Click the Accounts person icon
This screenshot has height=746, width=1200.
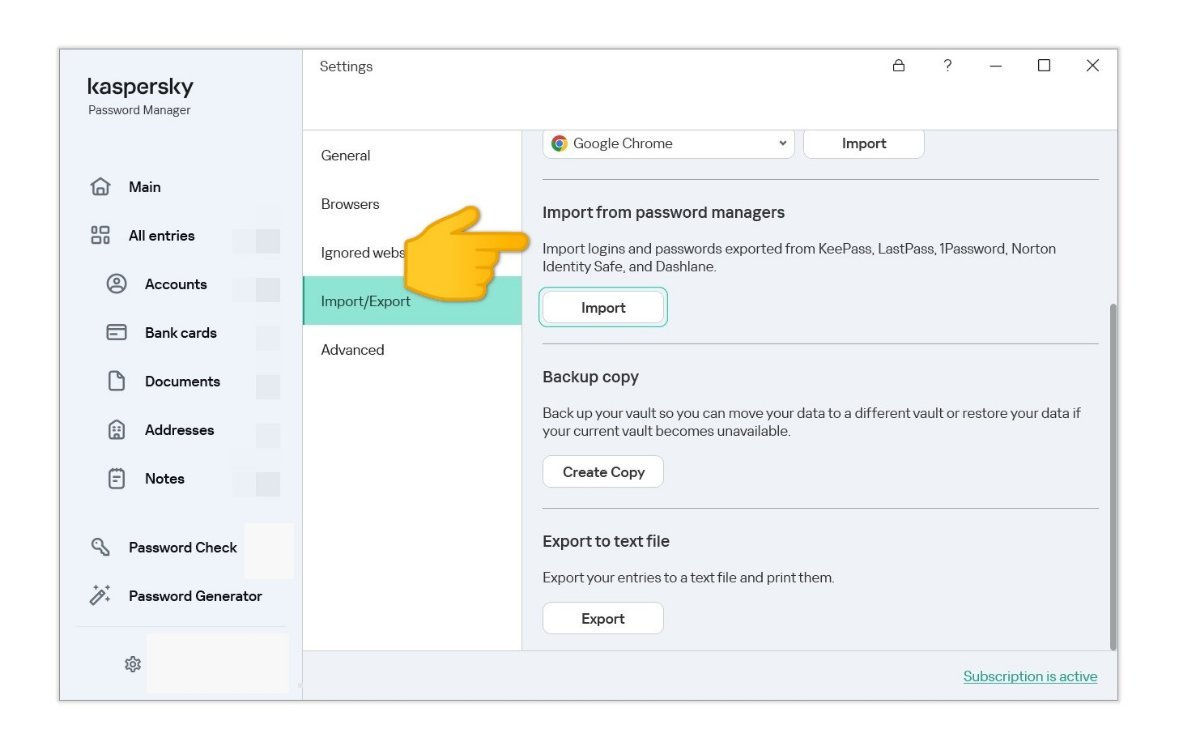[x=116, y=284]
